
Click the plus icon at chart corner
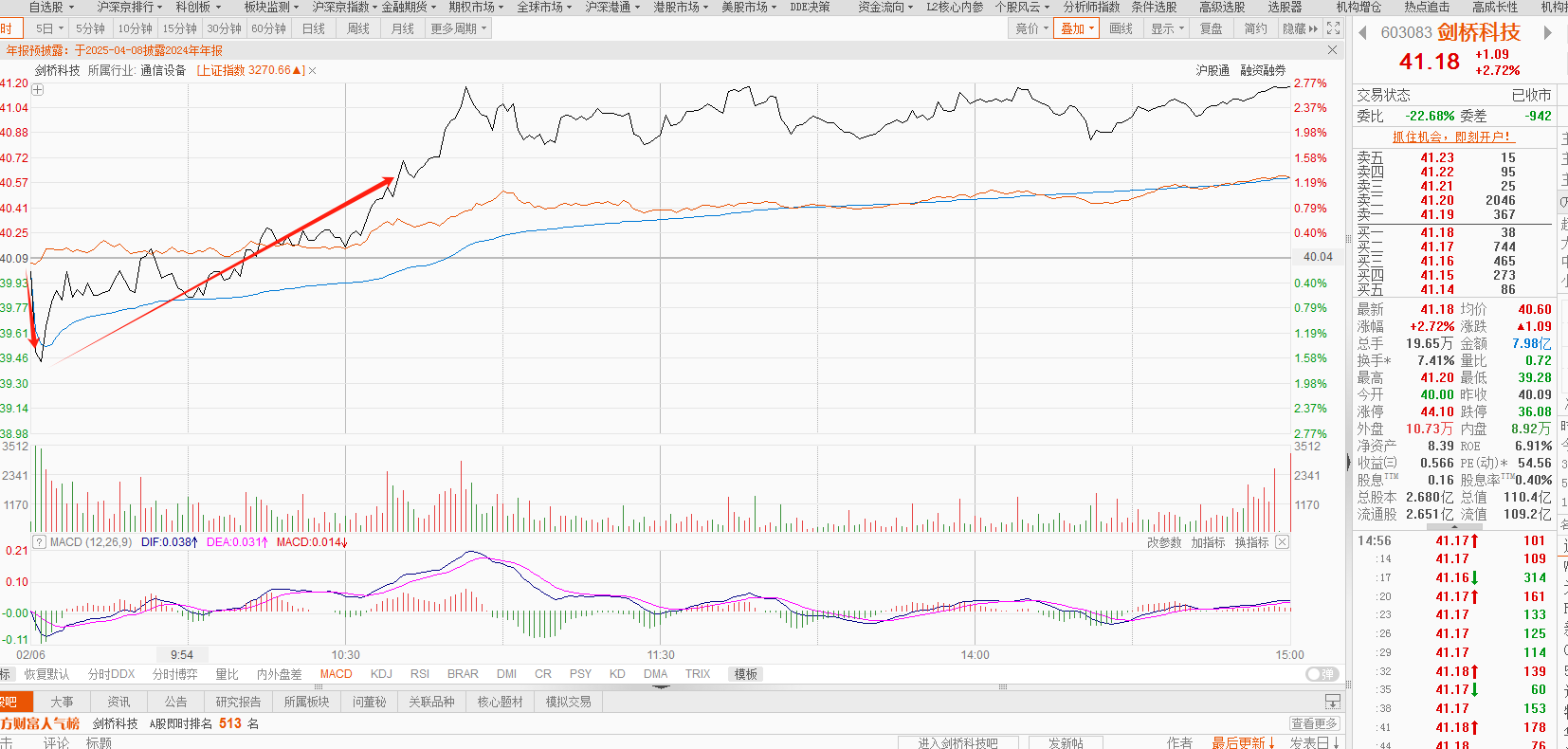point(38,90)
